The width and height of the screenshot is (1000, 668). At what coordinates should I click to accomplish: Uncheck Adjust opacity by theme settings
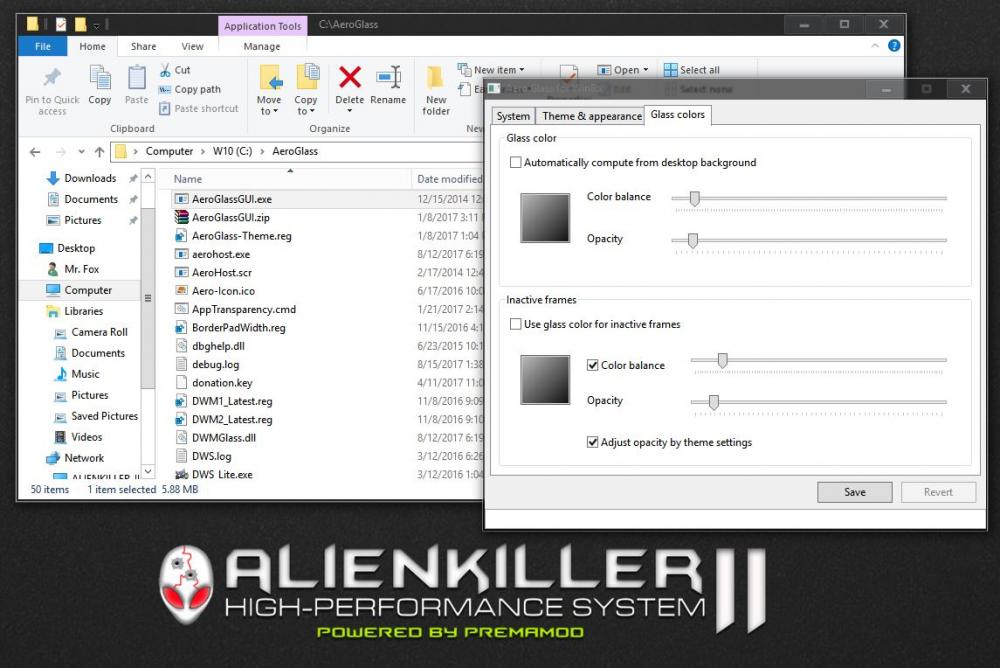pyautogui.click(x=594, y=442)
